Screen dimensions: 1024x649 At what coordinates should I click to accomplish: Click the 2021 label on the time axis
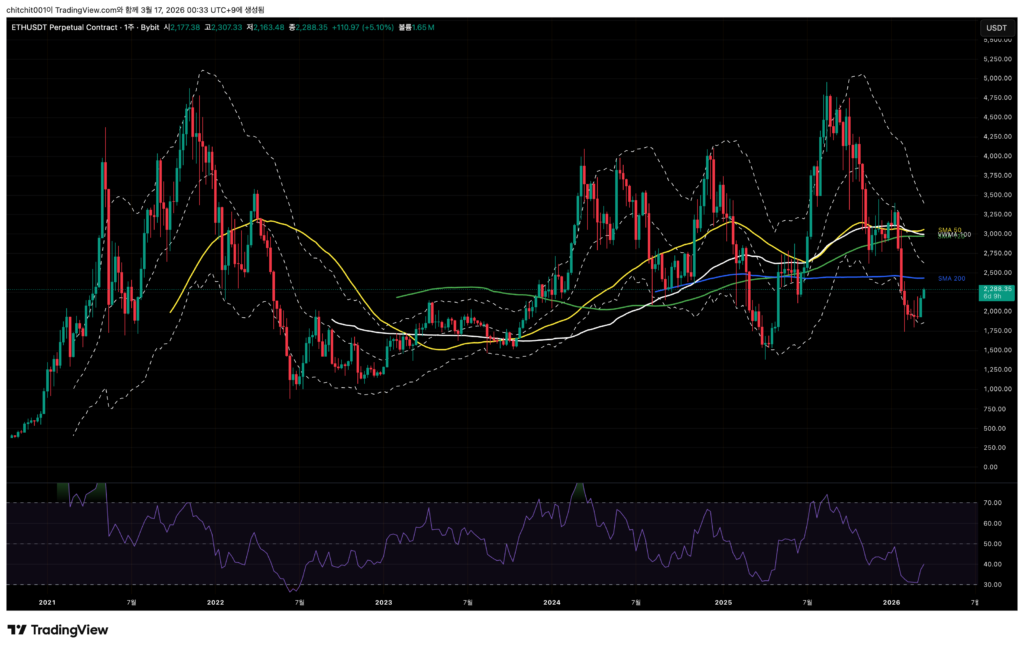coord(45,603)
